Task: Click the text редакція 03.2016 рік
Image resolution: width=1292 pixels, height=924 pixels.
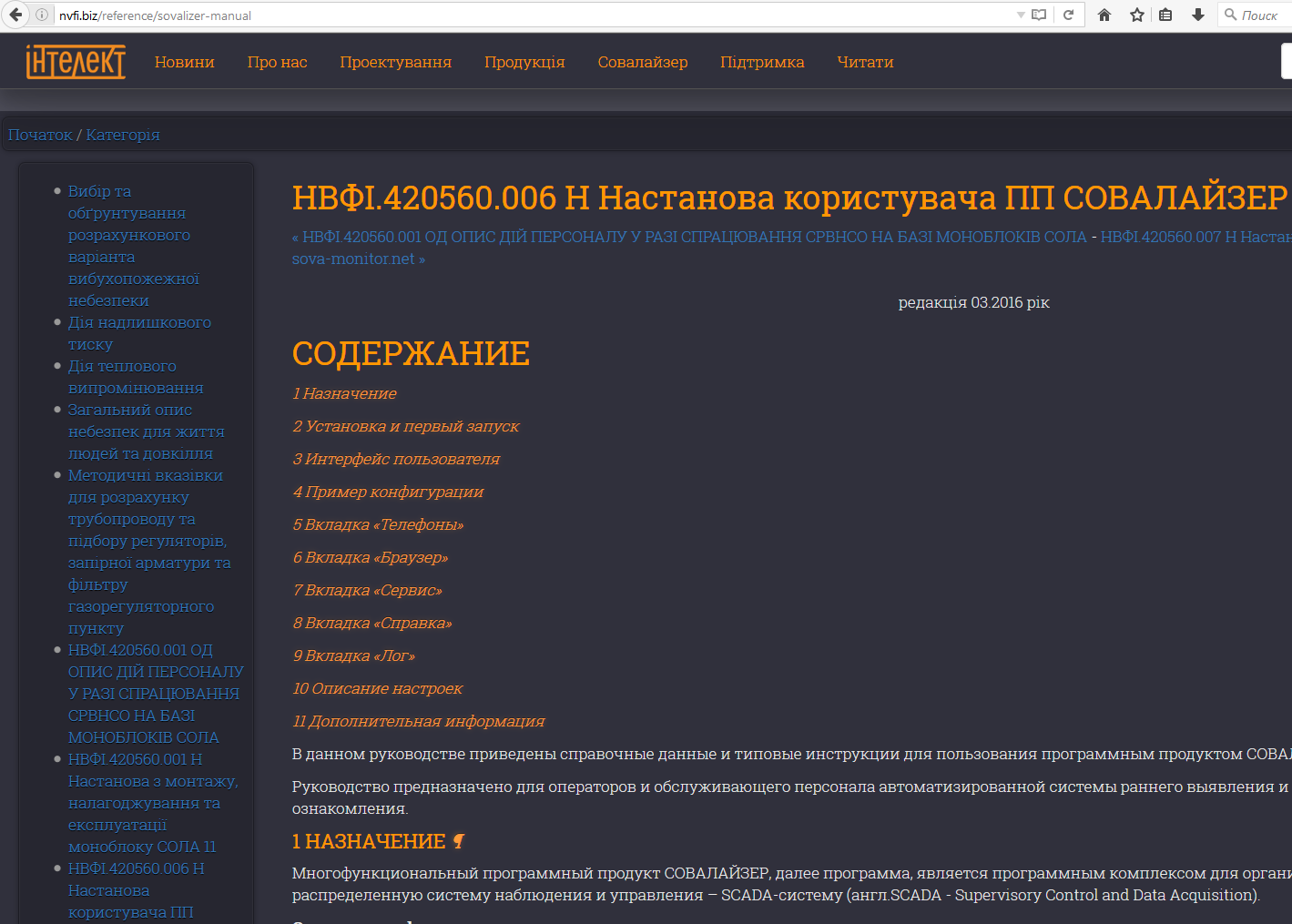Action: 974,302
